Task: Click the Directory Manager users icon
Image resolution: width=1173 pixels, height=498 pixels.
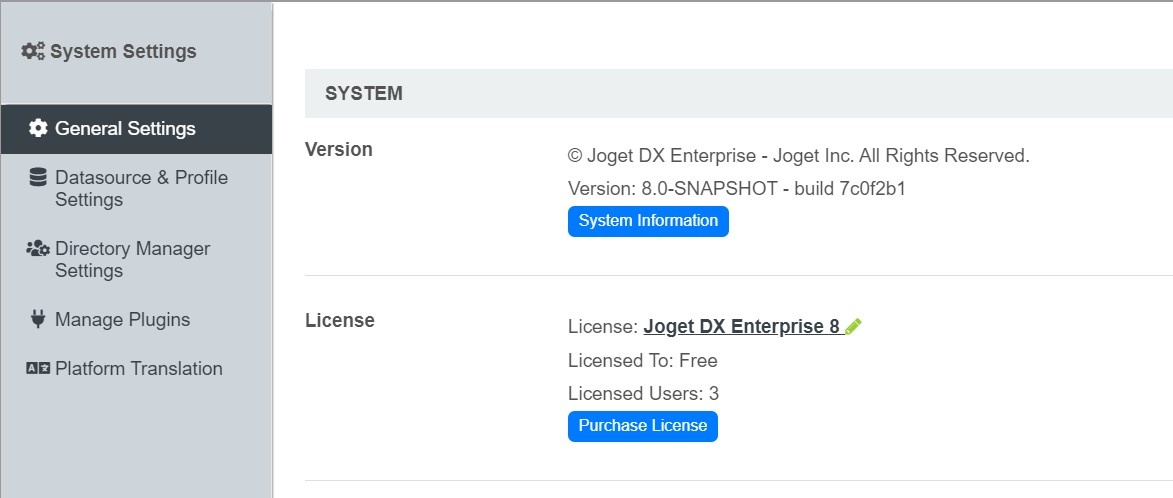Action: tap(37, 248)
